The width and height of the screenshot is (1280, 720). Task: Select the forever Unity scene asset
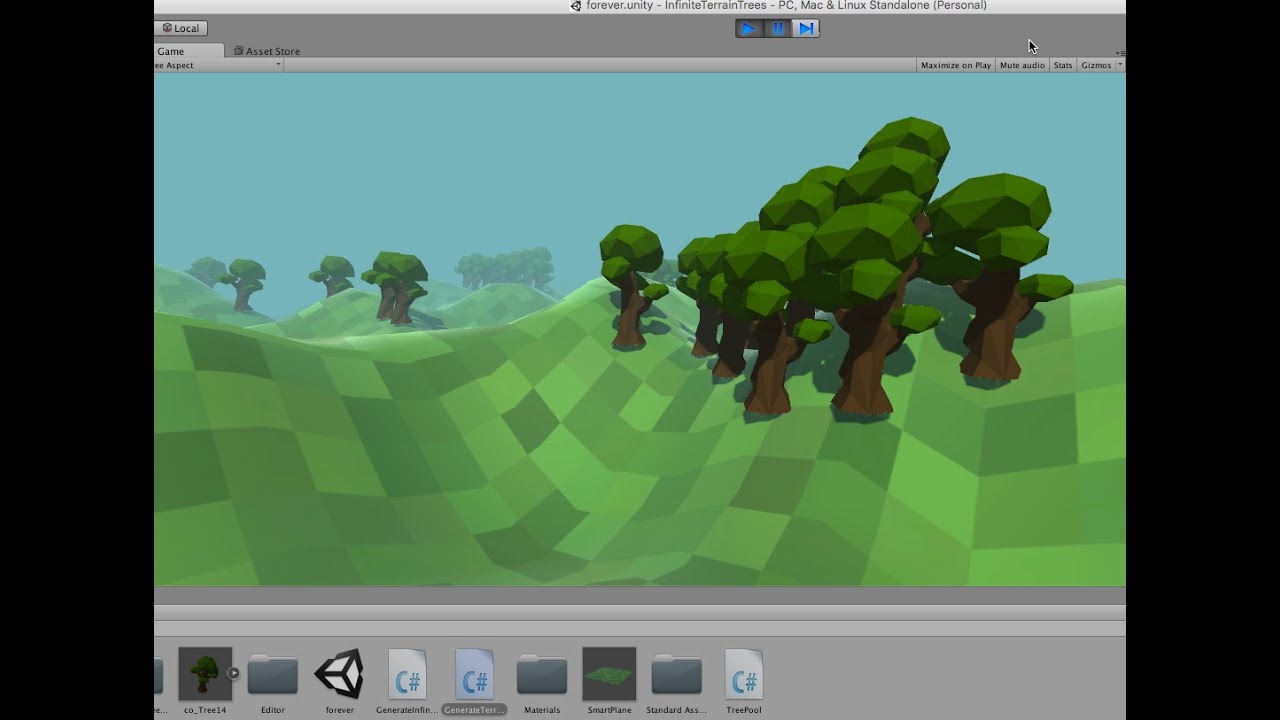click(339, 673)
